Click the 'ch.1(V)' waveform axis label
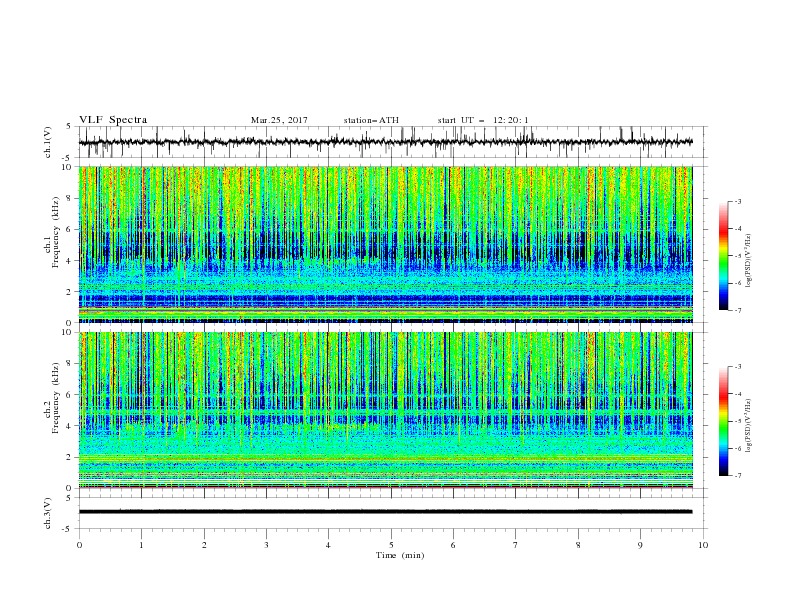 [x=48, y=142]
